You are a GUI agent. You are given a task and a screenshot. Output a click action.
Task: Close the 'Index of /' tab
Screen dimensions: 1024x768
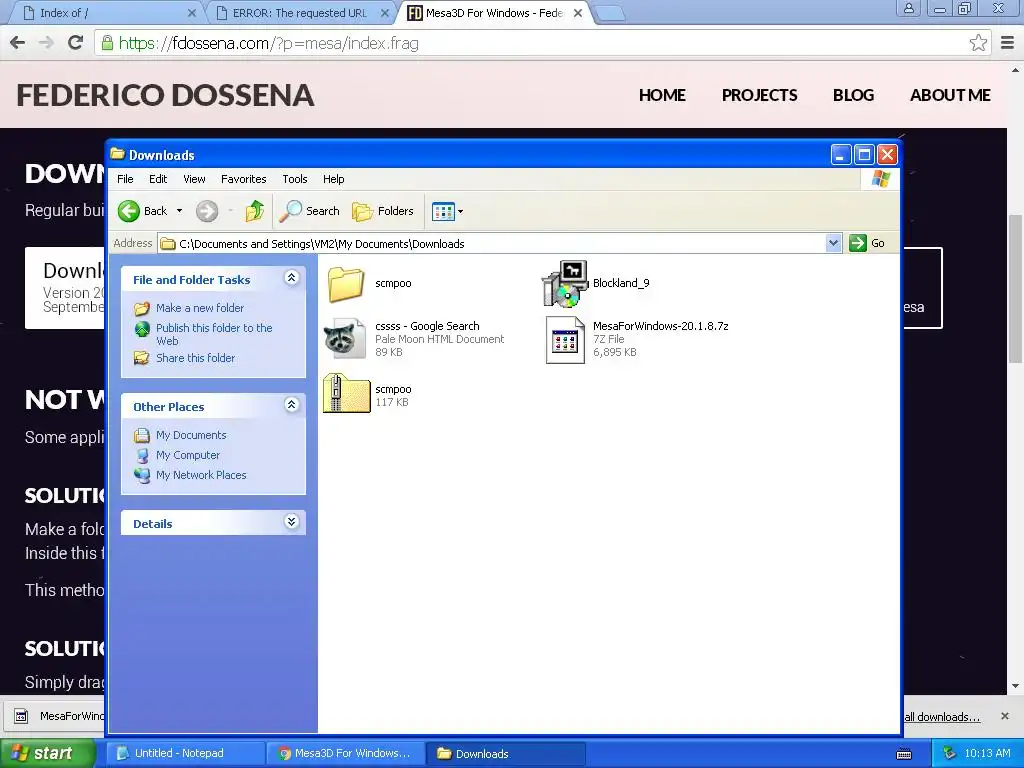[x=191, y=13]
